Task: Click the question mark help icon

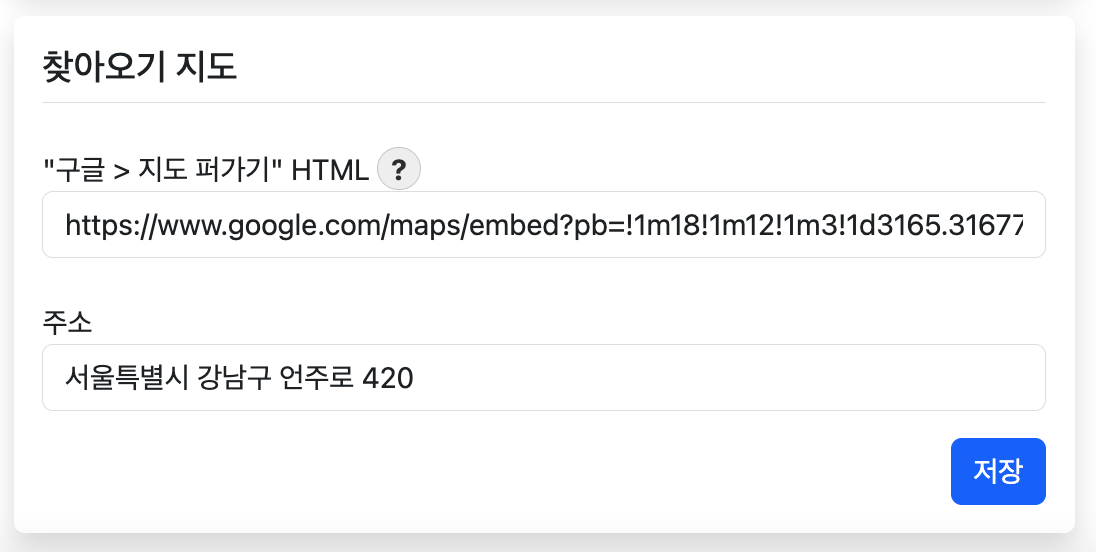Action: click(399, 167)
